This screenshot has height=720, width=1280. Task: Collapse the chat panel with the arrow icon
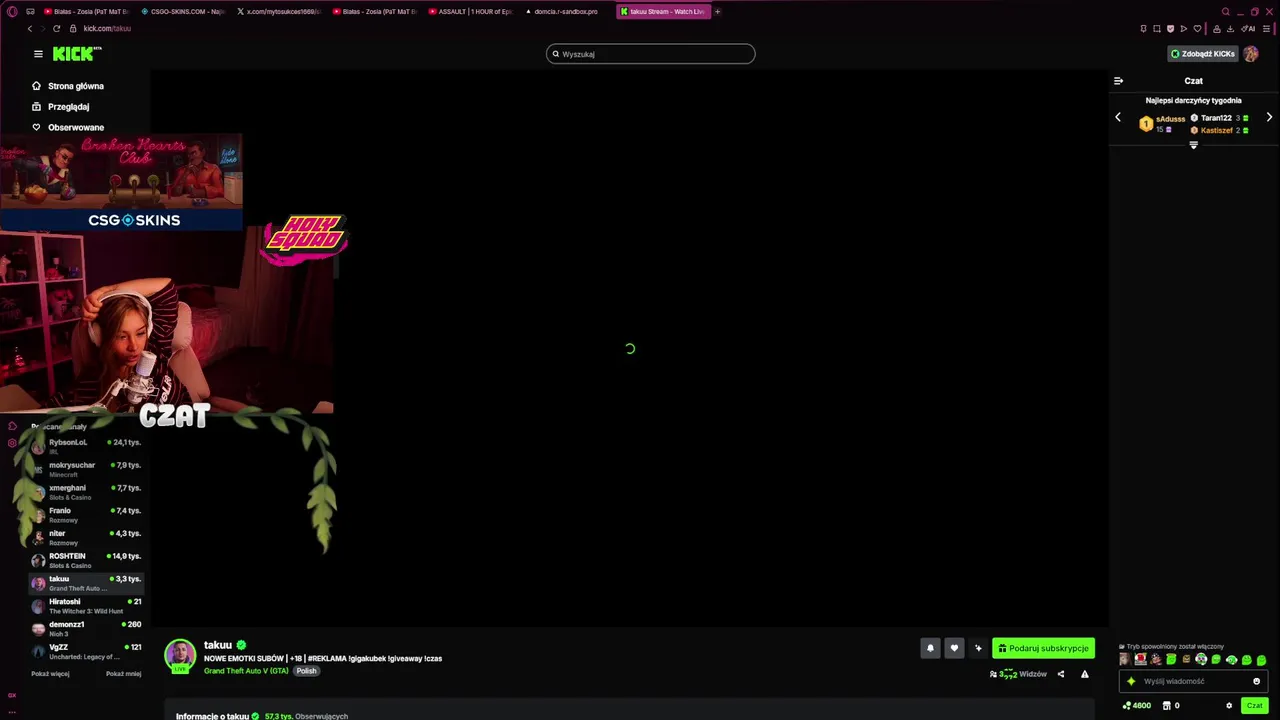pyautogui.click(x=1118, y=81)
